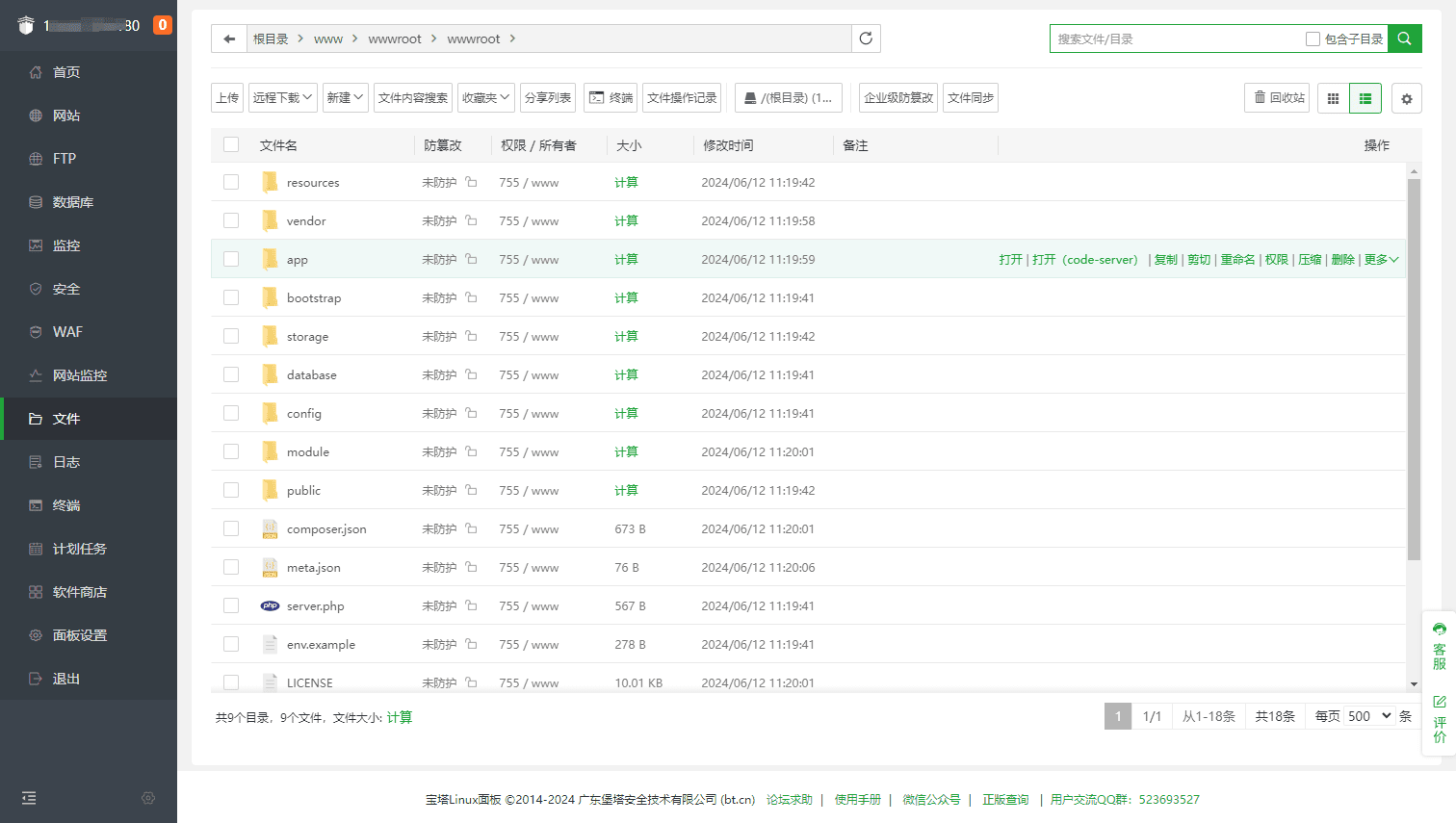
Task: Enable the 包含子目录 search option
Action: (1313, 38)
